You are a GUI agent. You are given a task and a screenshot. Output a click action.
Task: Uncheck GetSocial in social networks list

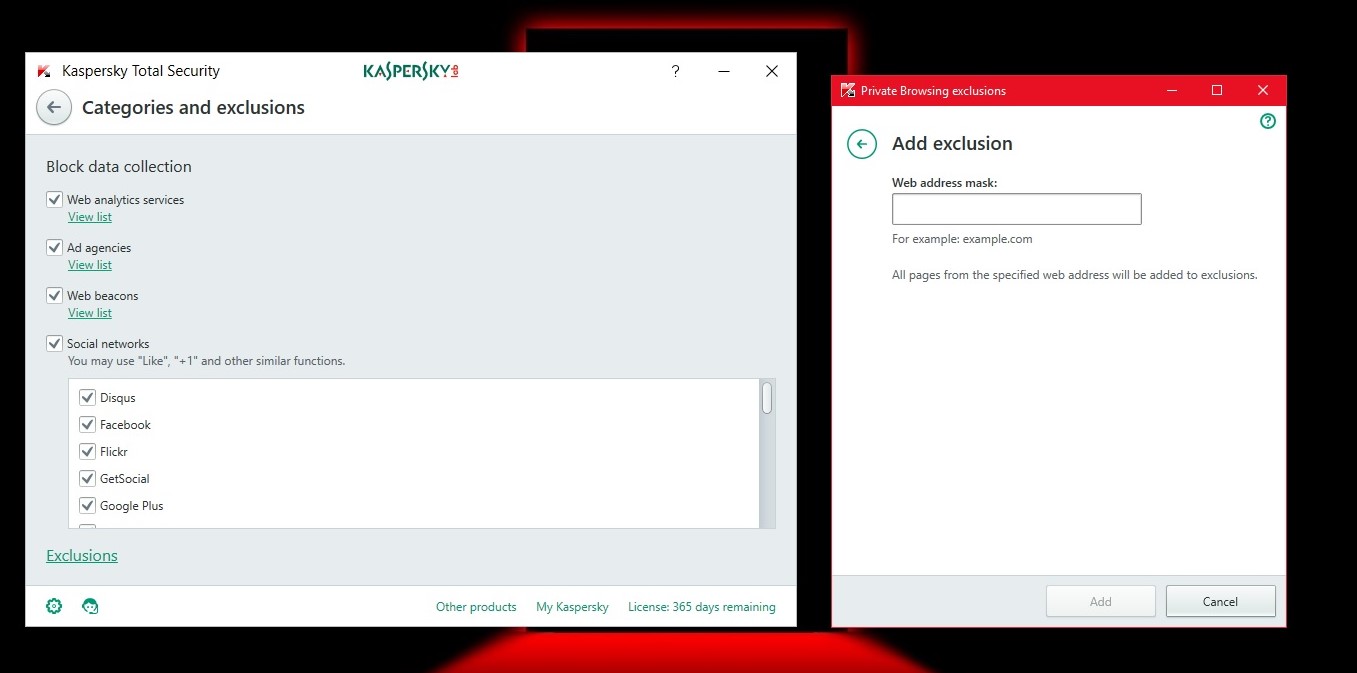pos(87,478)
